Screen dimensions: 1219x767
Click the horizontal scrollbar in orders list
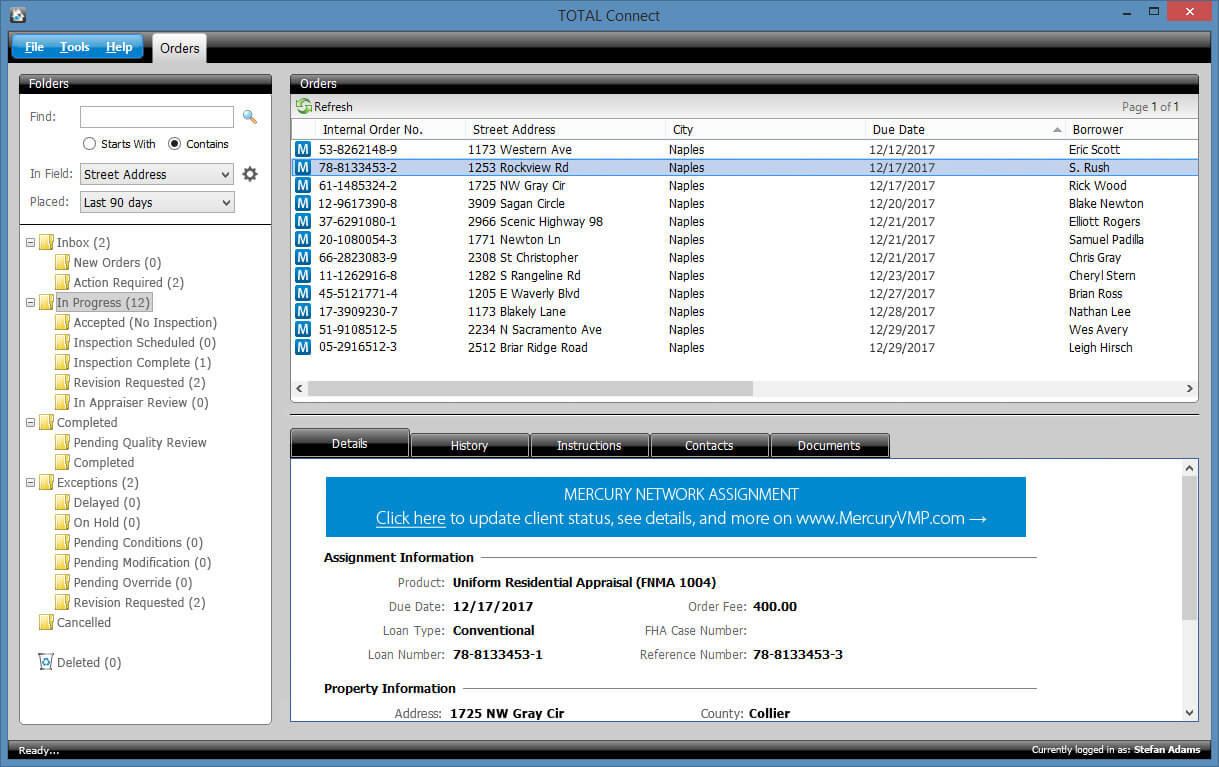coord(530,388)
